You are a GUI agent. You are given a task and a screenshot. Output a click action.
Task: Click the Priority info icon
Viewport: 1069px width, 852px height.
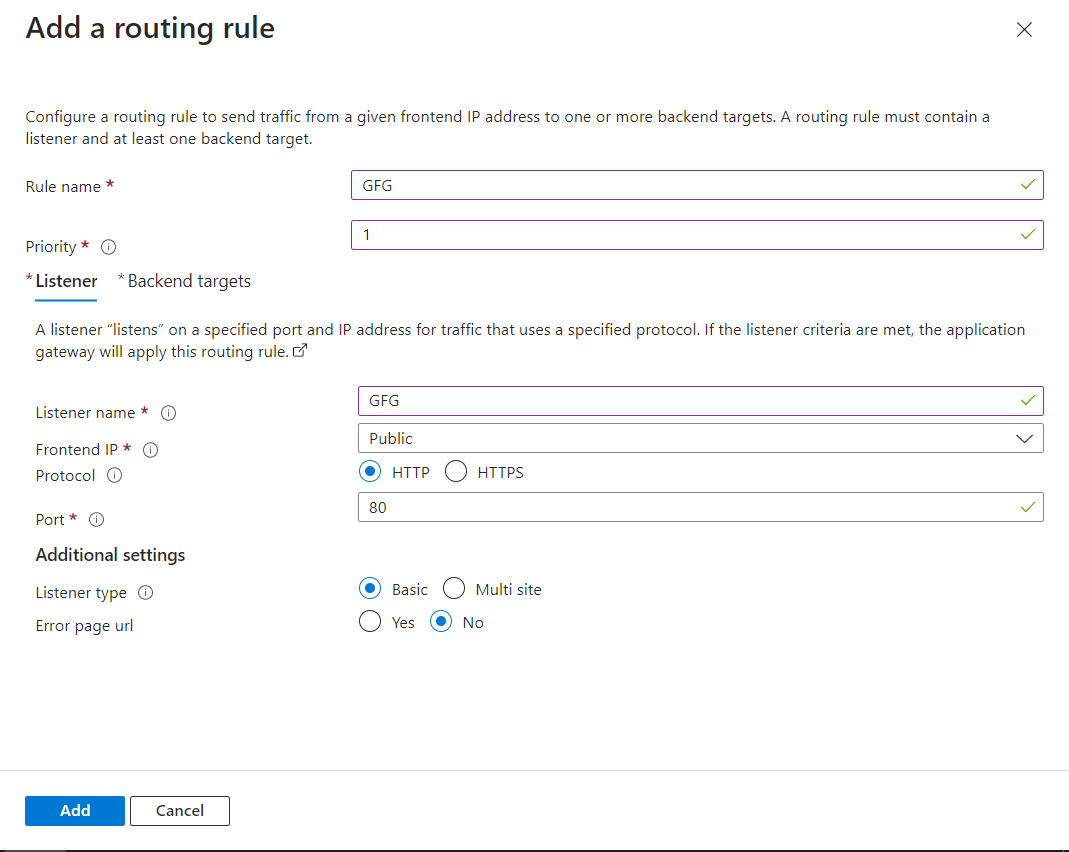pyautogui.click(x=109, y=247)
